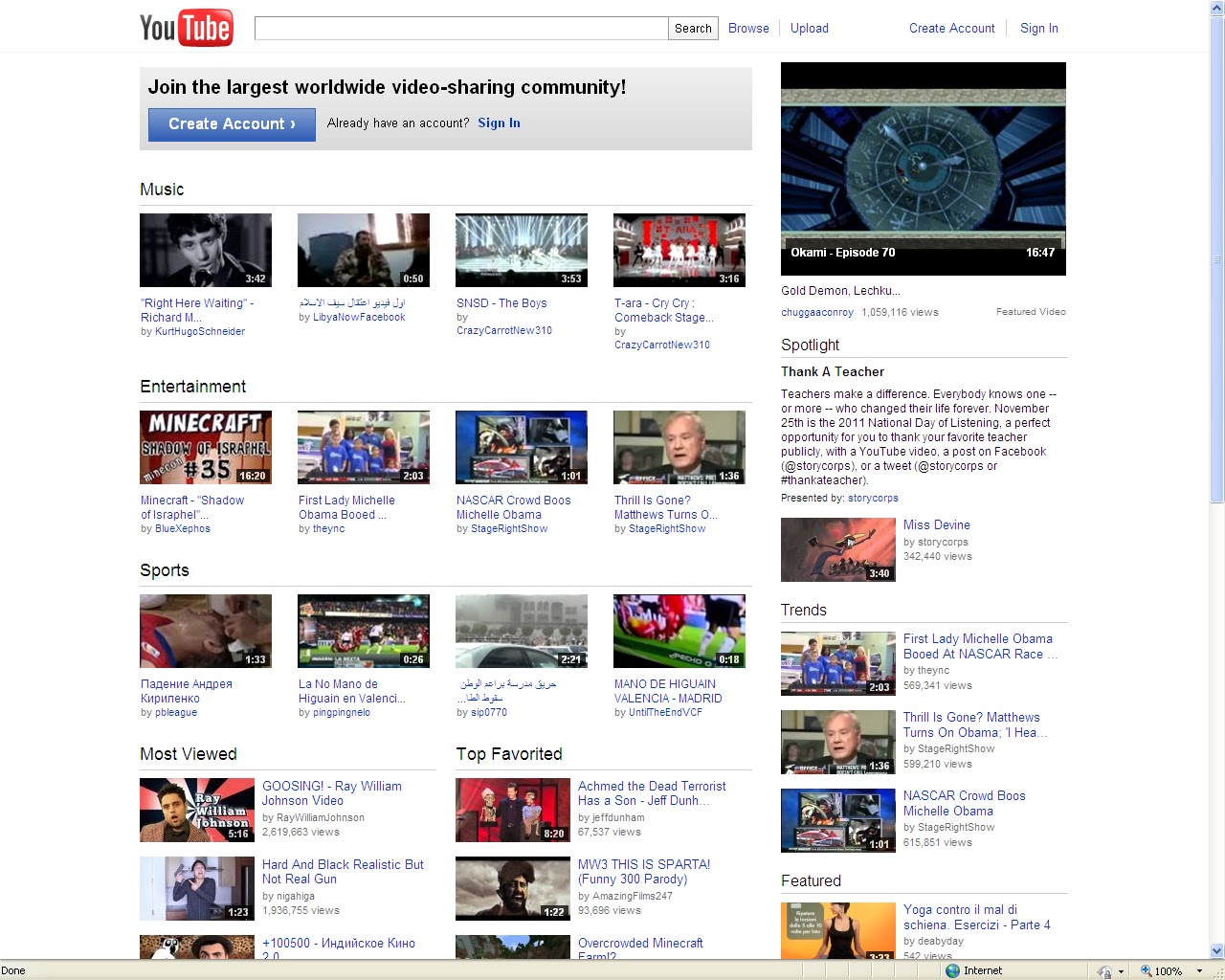Screen dimensions: 1225x980
Task: Click the zoom magnifier icon in the status bar
Action: (x=1146, y=969)
